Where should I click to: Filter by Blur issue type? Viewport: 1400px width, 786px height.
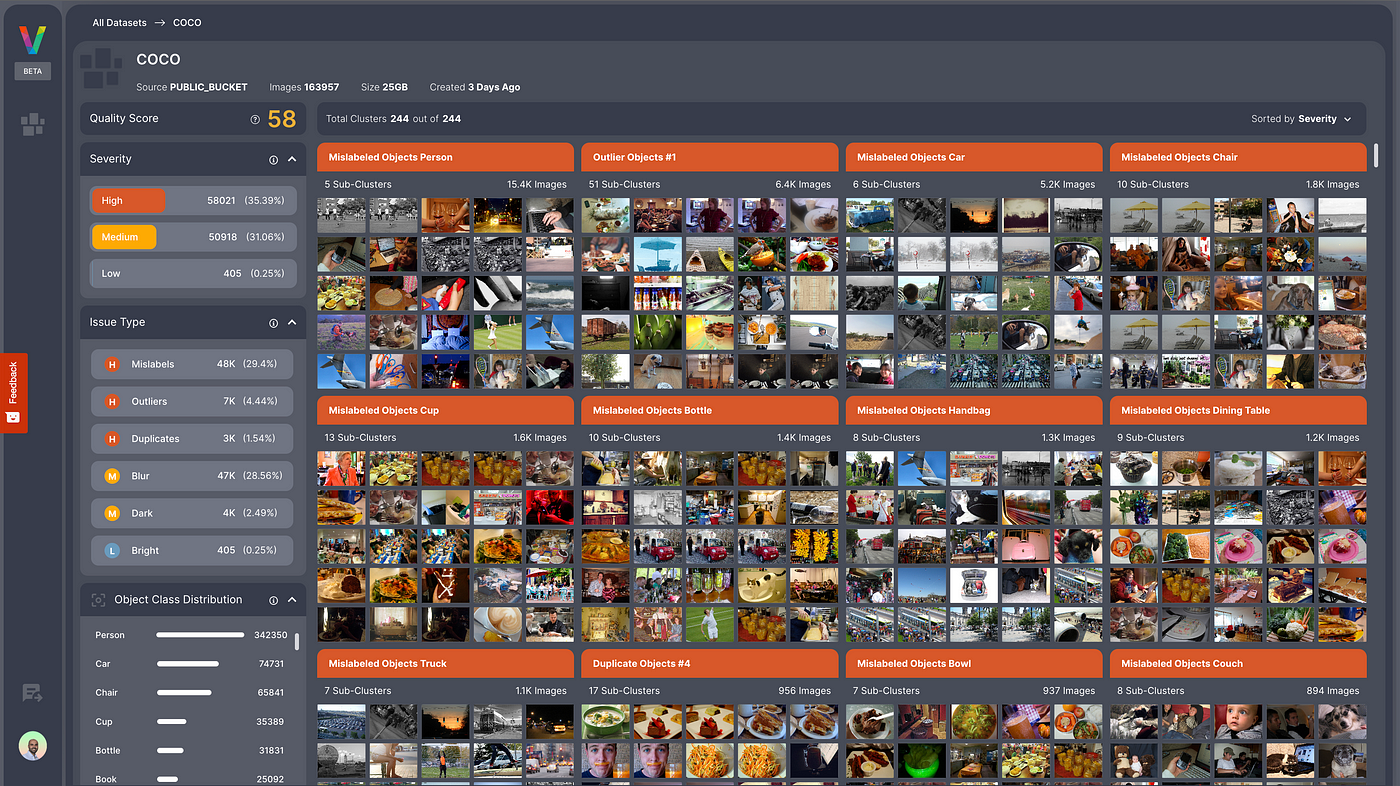click(192, 476)
